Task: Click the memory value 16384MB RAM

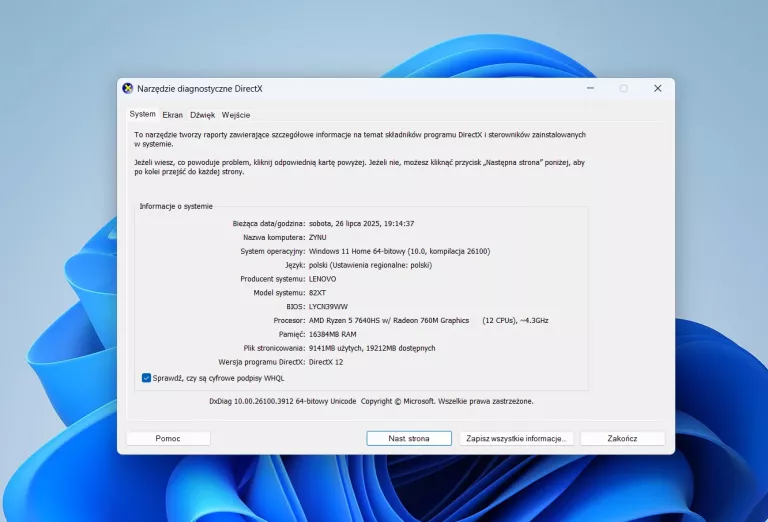Action: tap(333, 334)
